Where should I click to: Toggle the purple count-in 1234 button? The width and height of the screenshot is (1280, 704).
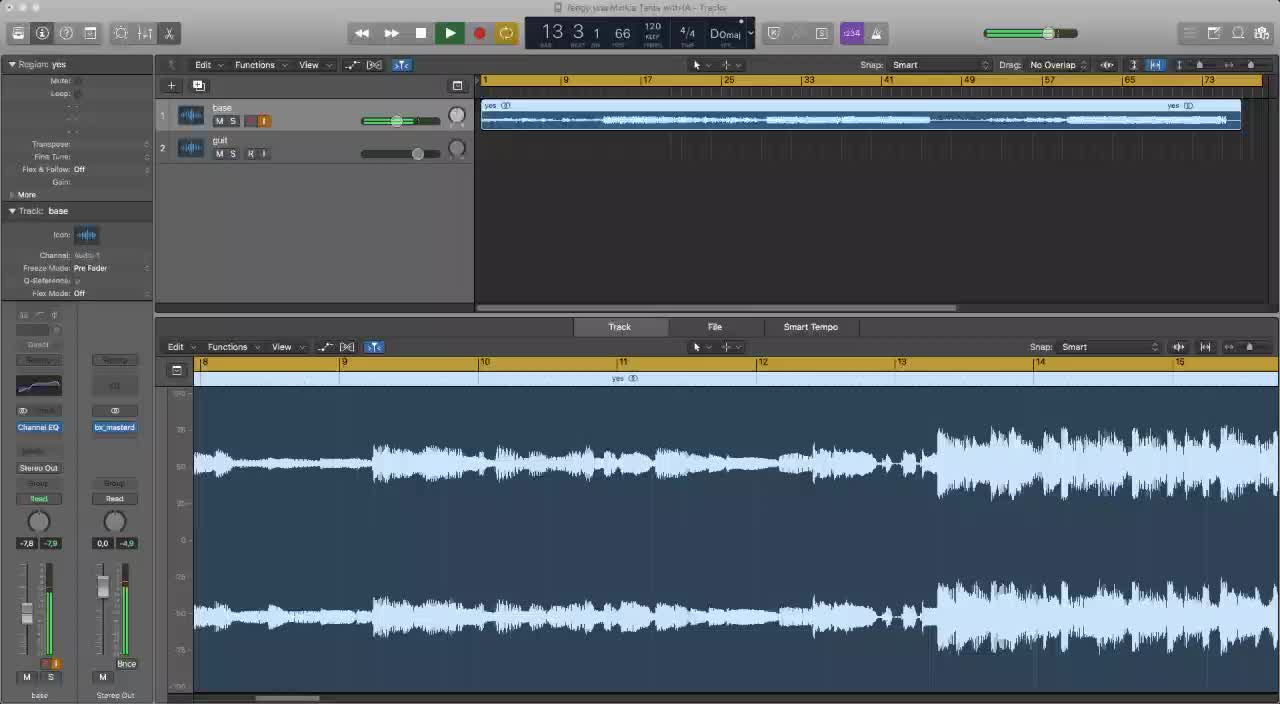click(851, 33)
